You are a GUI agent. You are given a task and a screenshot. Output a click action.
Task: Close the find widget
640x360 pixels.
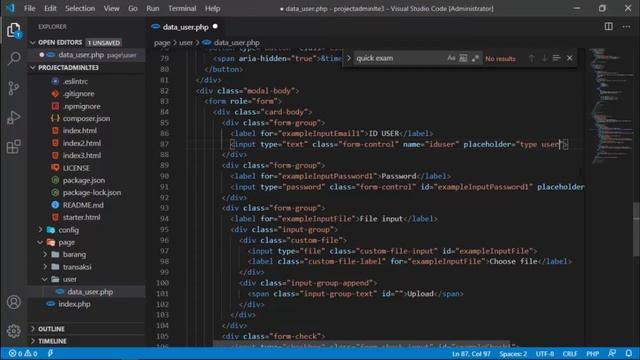click(x=569, y=58)
